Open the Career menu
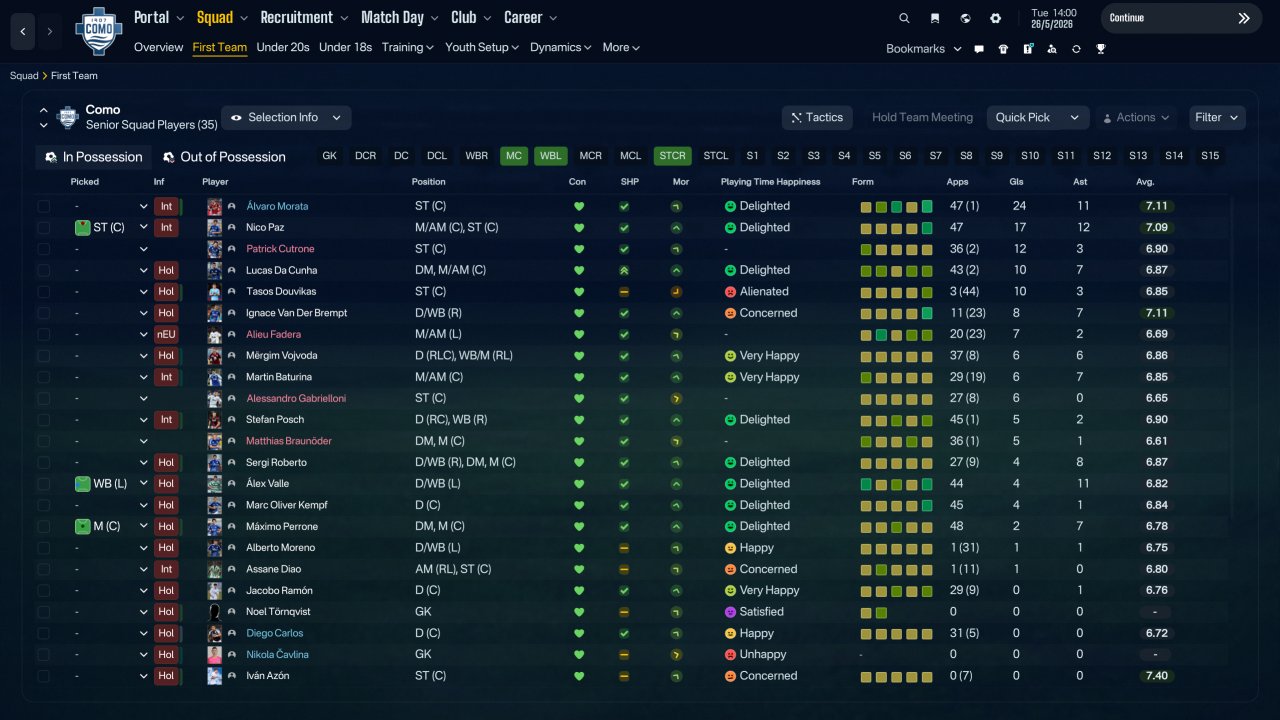Image resolution: width=1280 pixels, height=720 pixels. pos(530,18)
